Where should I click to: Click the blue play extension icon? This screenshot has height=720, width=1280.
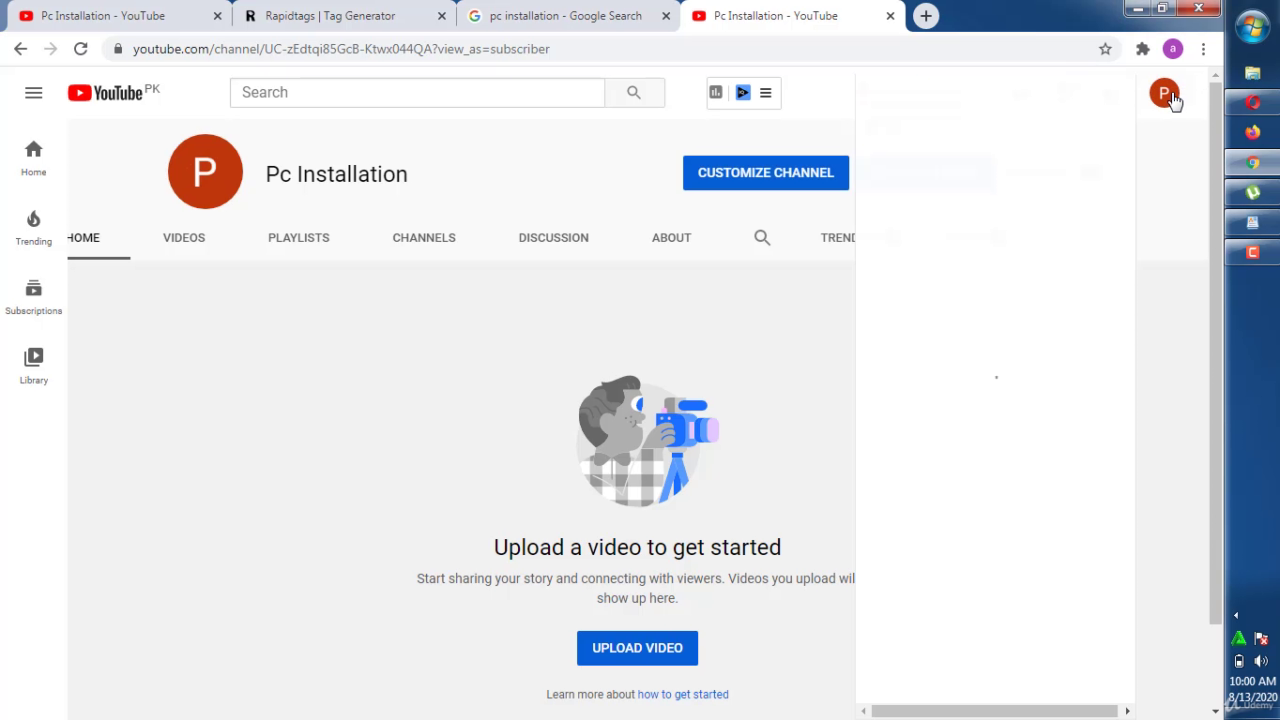pos(743,93)
